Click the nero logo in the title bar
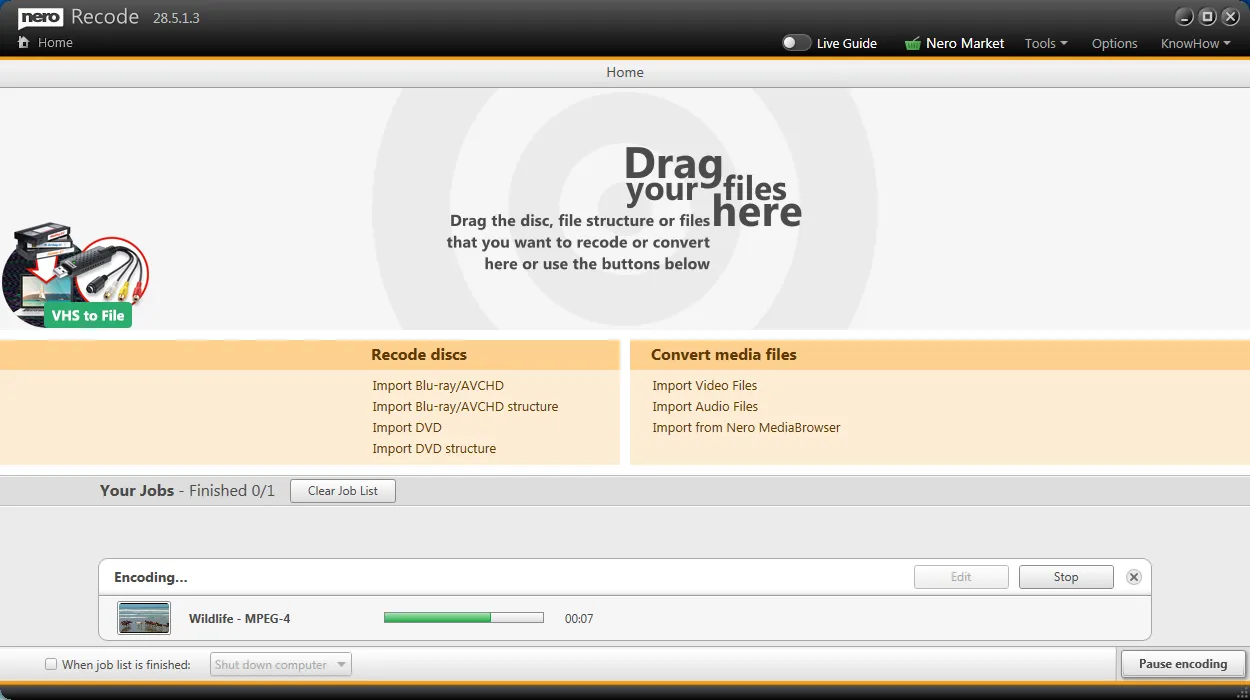 tap(38, 16)
